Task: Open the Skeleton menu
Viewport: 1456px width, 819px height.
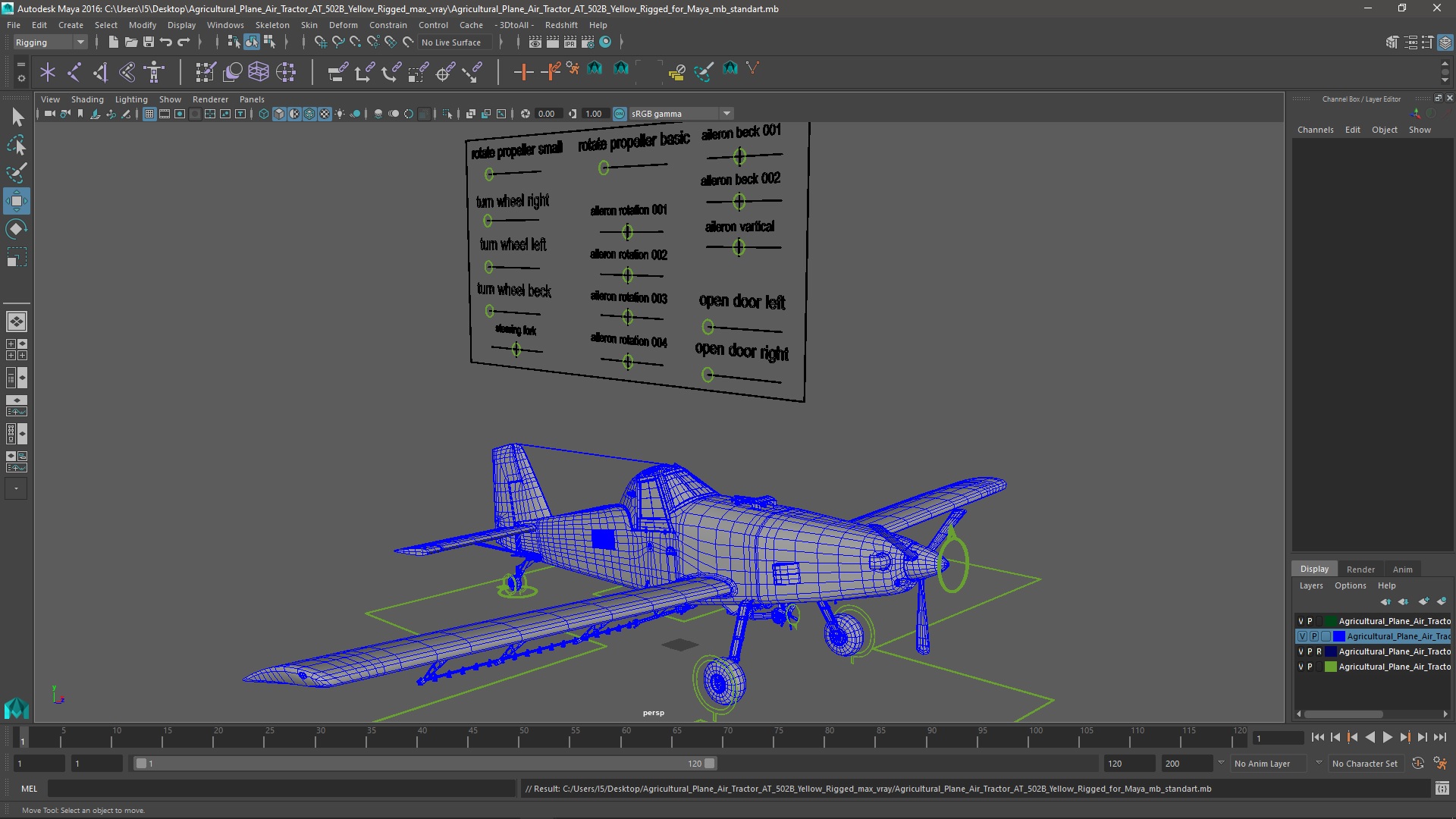Action: point(272,25)
